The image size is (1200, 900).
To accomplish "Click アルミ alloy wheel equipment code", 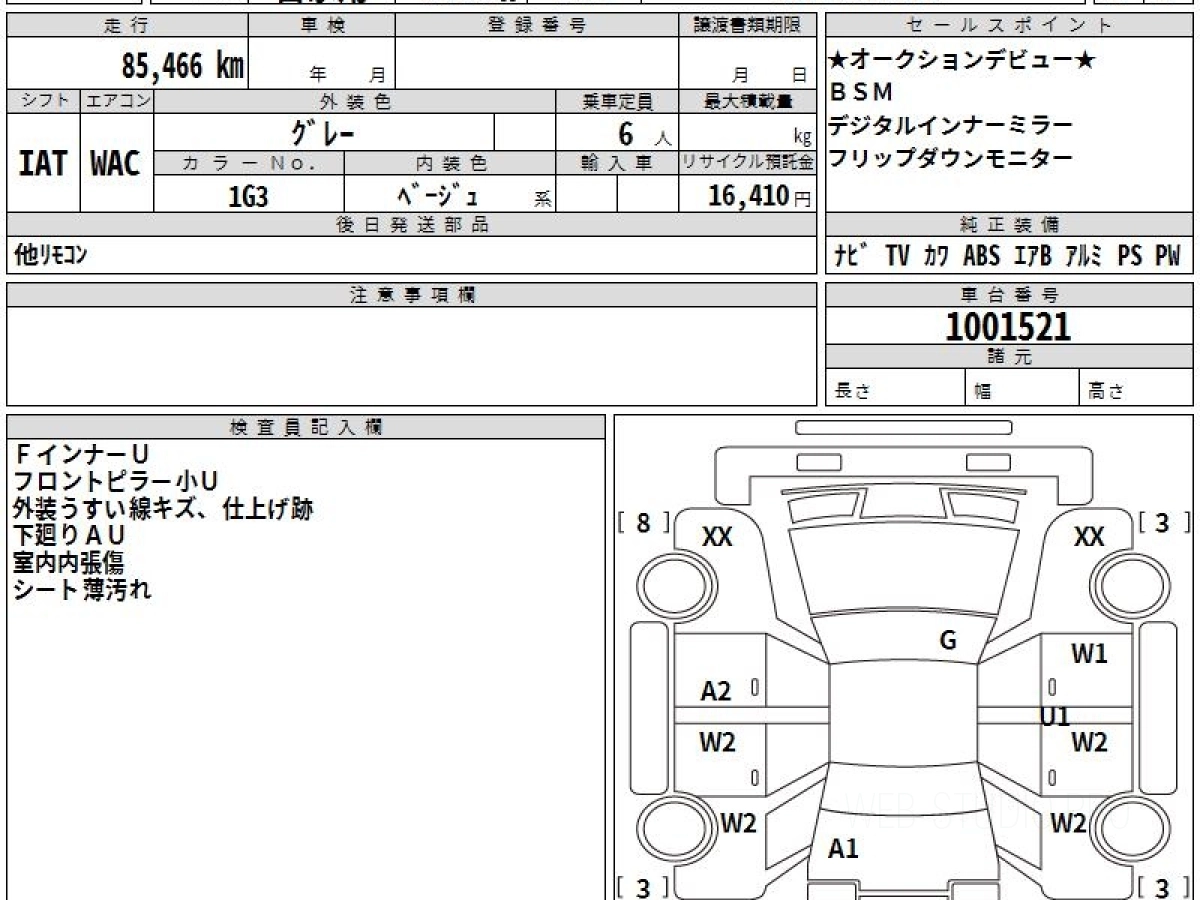I will pyautogui.click(x=1084, y=256).
